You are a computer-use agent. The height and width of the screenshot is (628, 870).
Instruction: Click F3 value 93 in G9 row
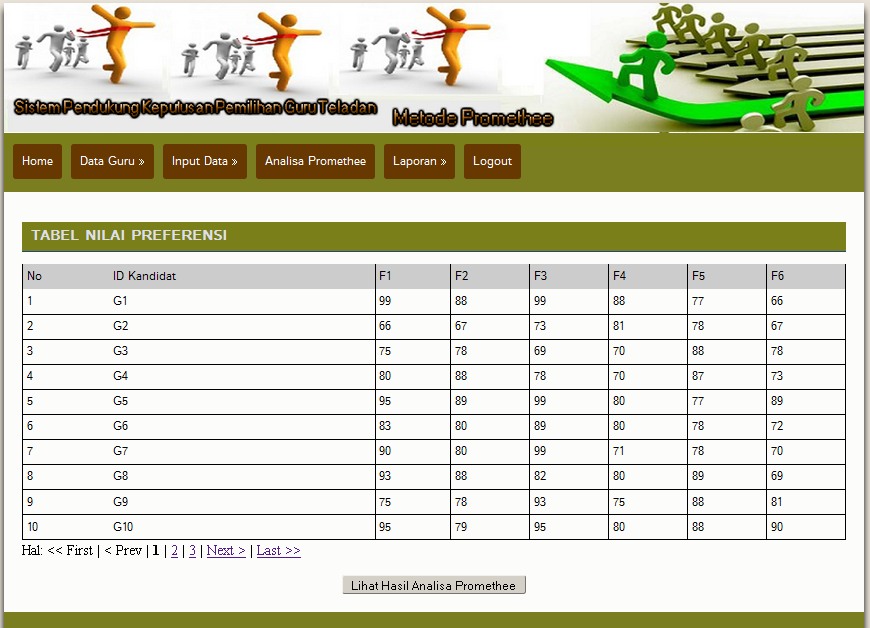coord(569,502)
